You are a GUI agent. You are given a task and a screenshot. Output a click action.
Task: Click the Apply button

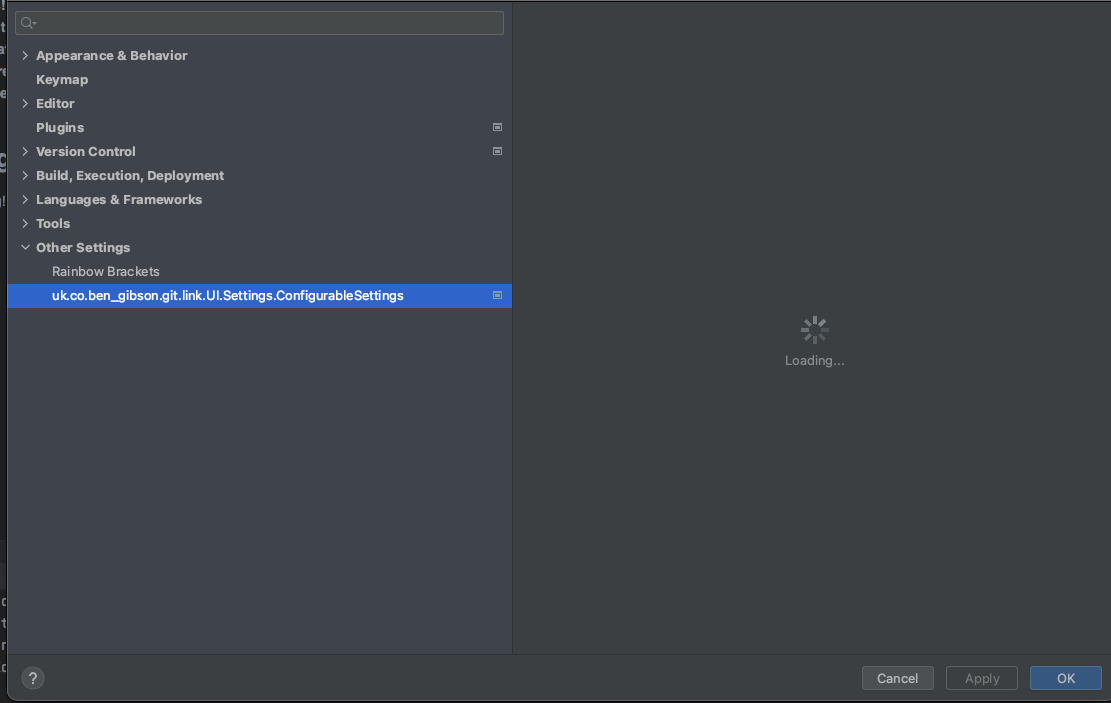coord(981,678)
